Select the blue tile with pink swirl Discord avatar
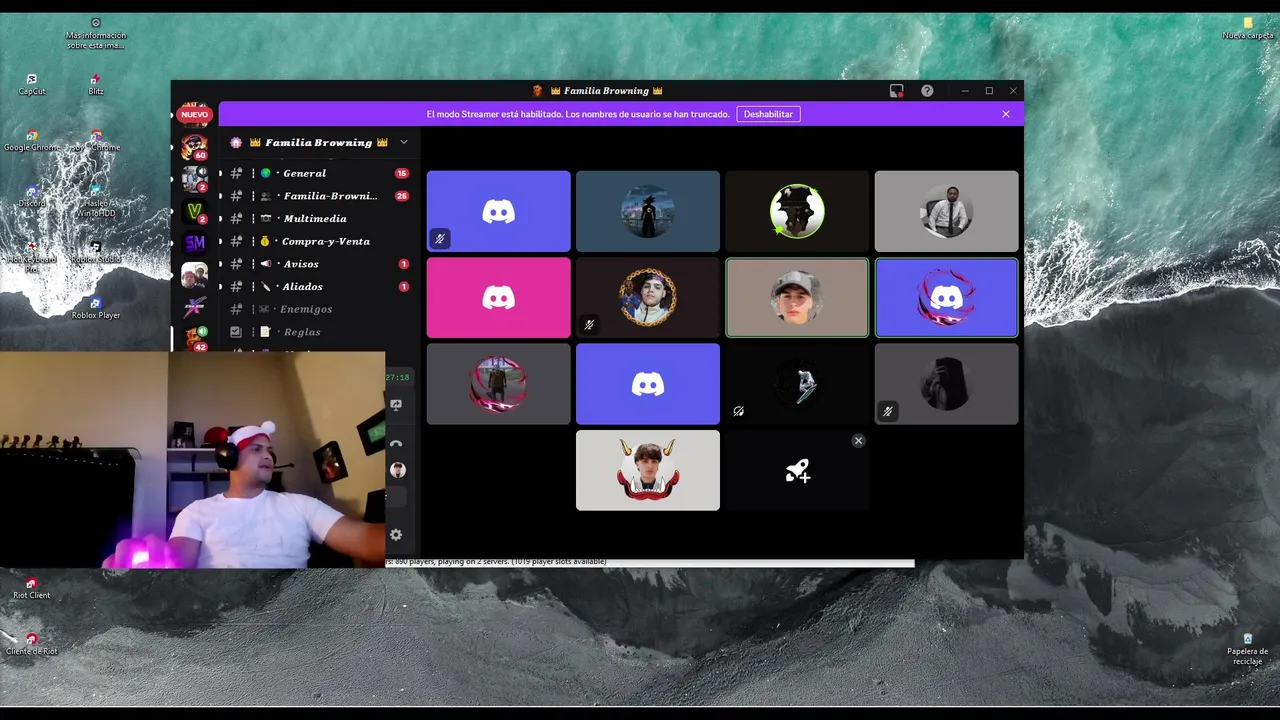This screenshot has height=720, width=1280. 946,298
